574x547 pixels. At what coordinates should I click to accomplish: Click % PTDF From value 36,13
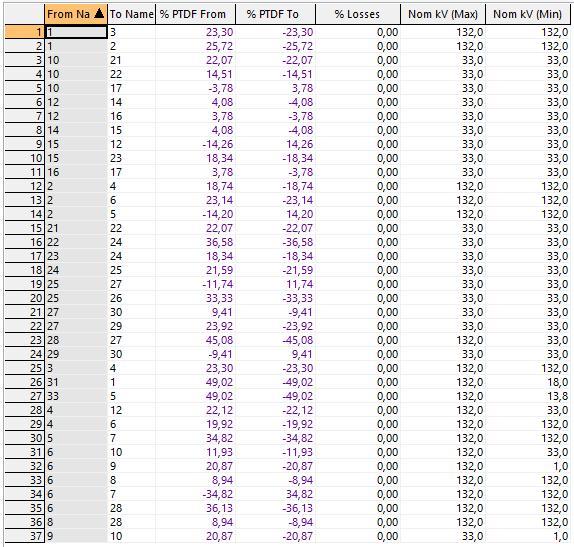[220, 508]
